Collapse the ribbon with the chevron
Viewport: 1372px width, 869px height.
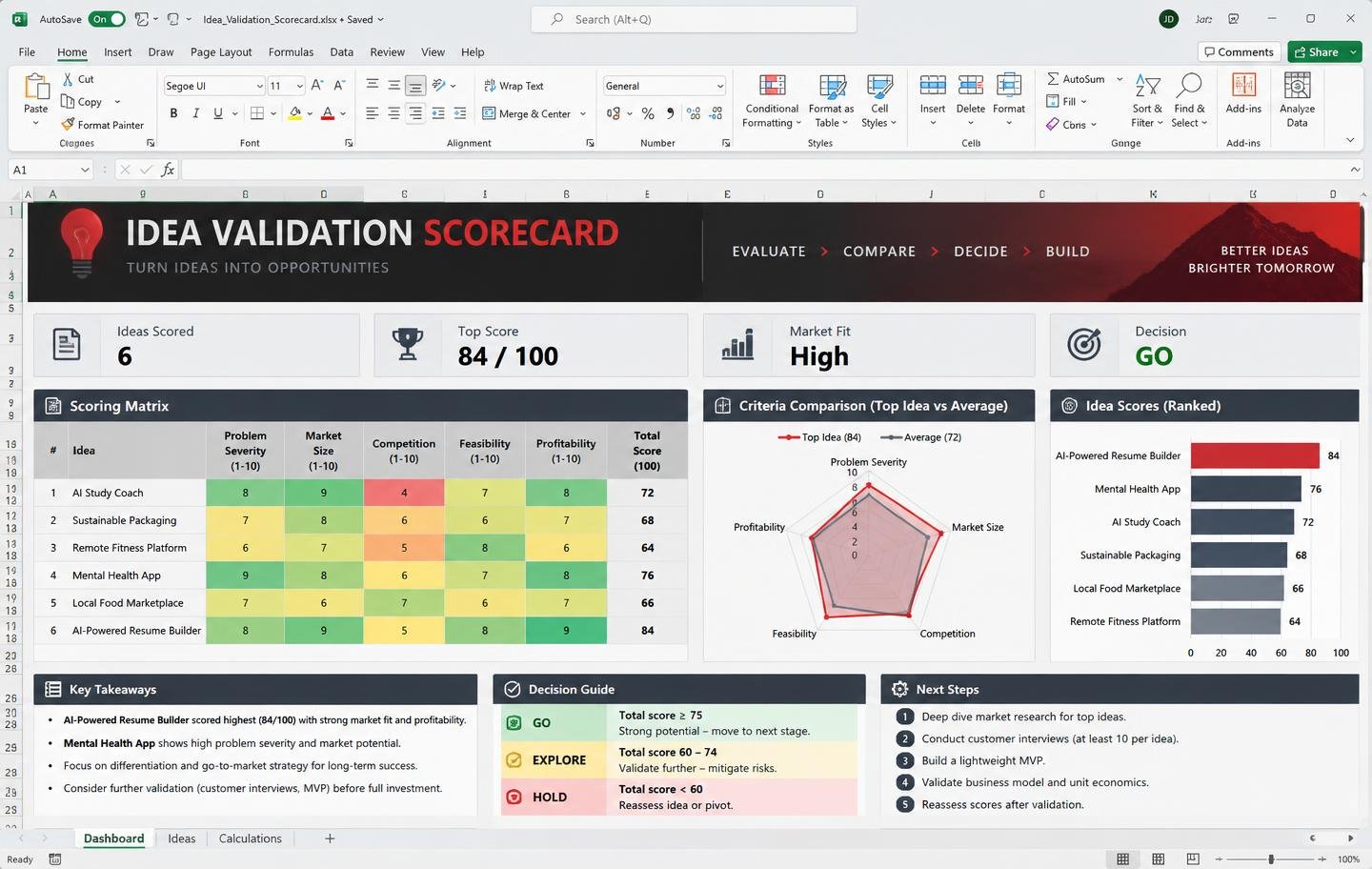click(1350, 140)
